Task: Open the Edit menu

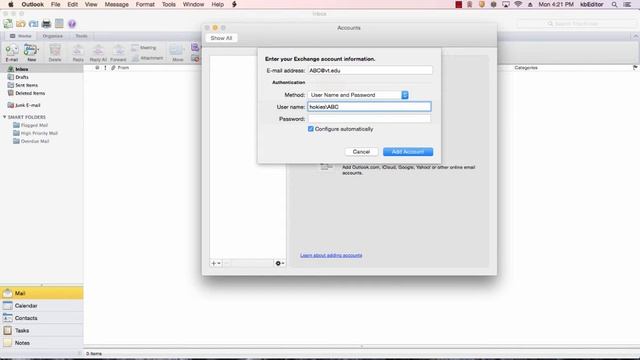Action: pos(73,4)
